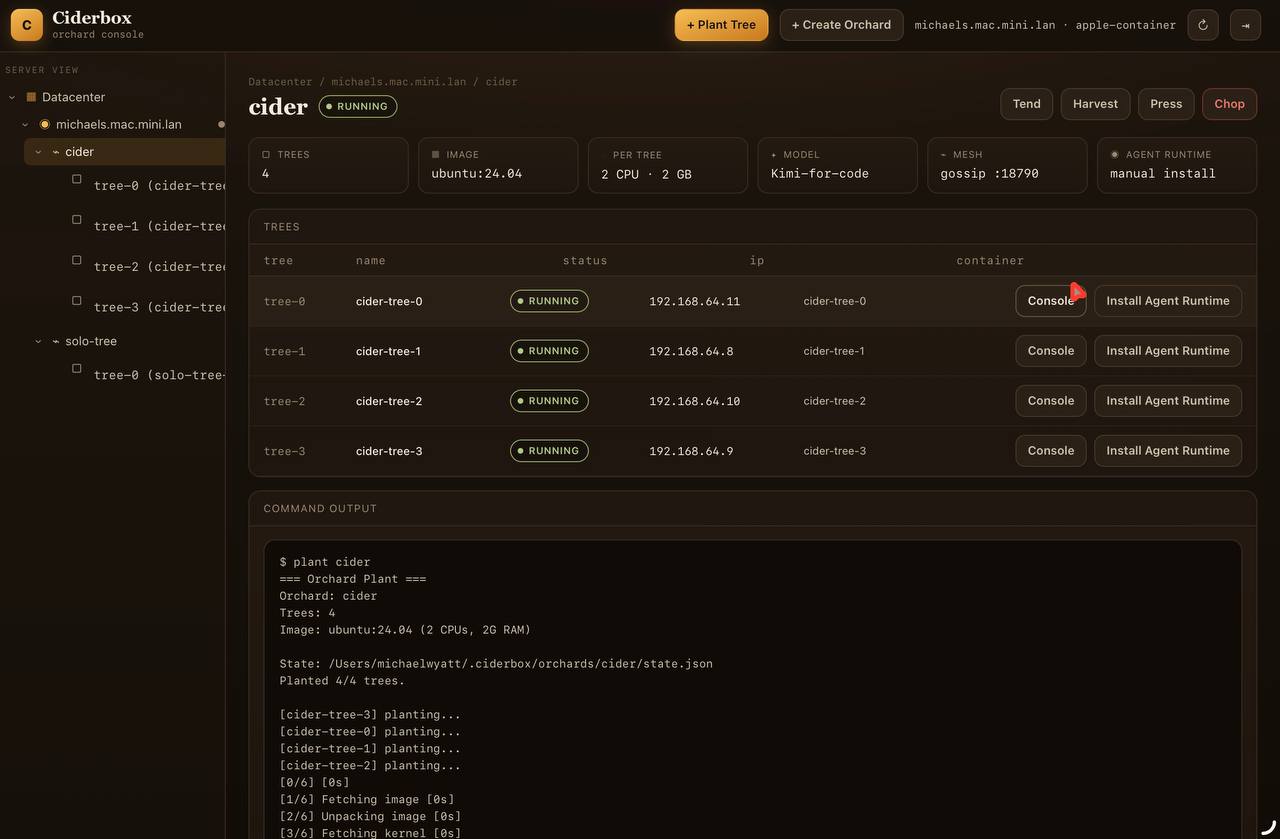Click IP address 192.168.64.11
The width and height of the screenshot is (1280, 839).
694,301
